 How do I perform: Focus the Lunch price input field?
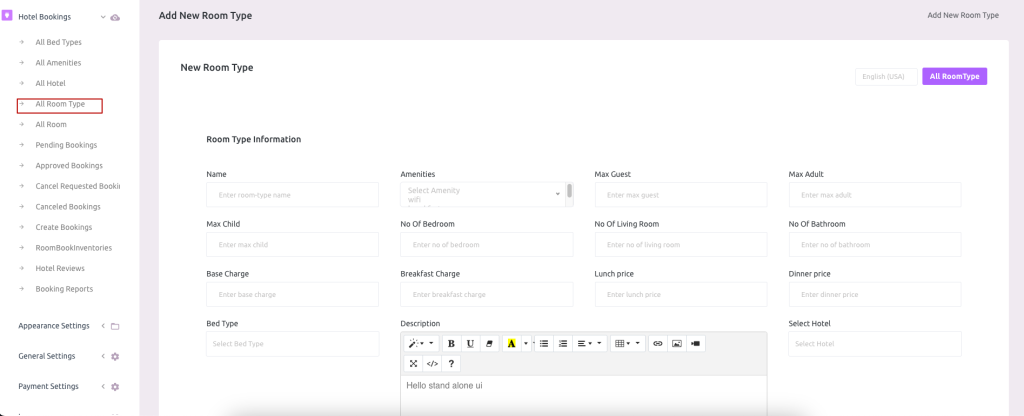point(681,295)
